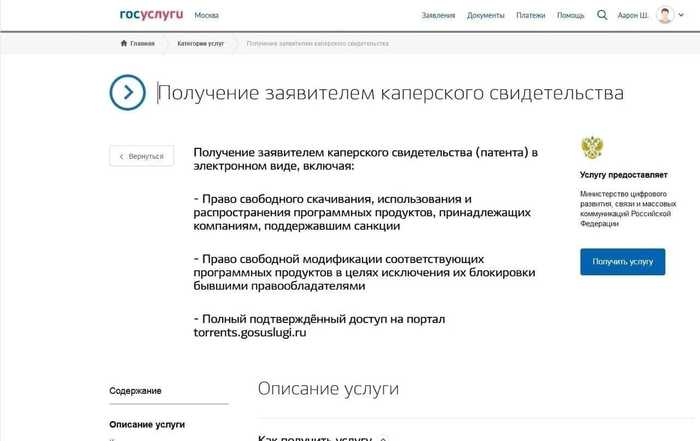Select the Москва location link
700x441 pixels.
(x=206, y=15)
